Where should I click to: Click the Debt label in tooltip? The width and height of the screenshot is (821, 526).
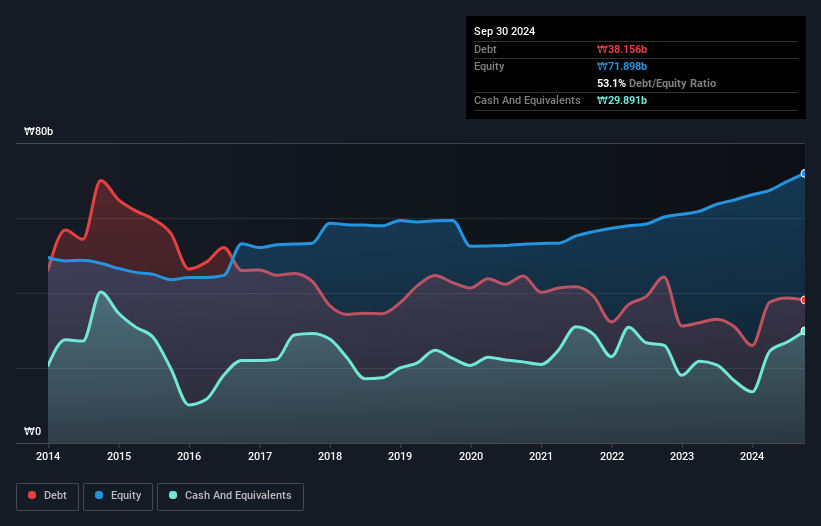485,49
